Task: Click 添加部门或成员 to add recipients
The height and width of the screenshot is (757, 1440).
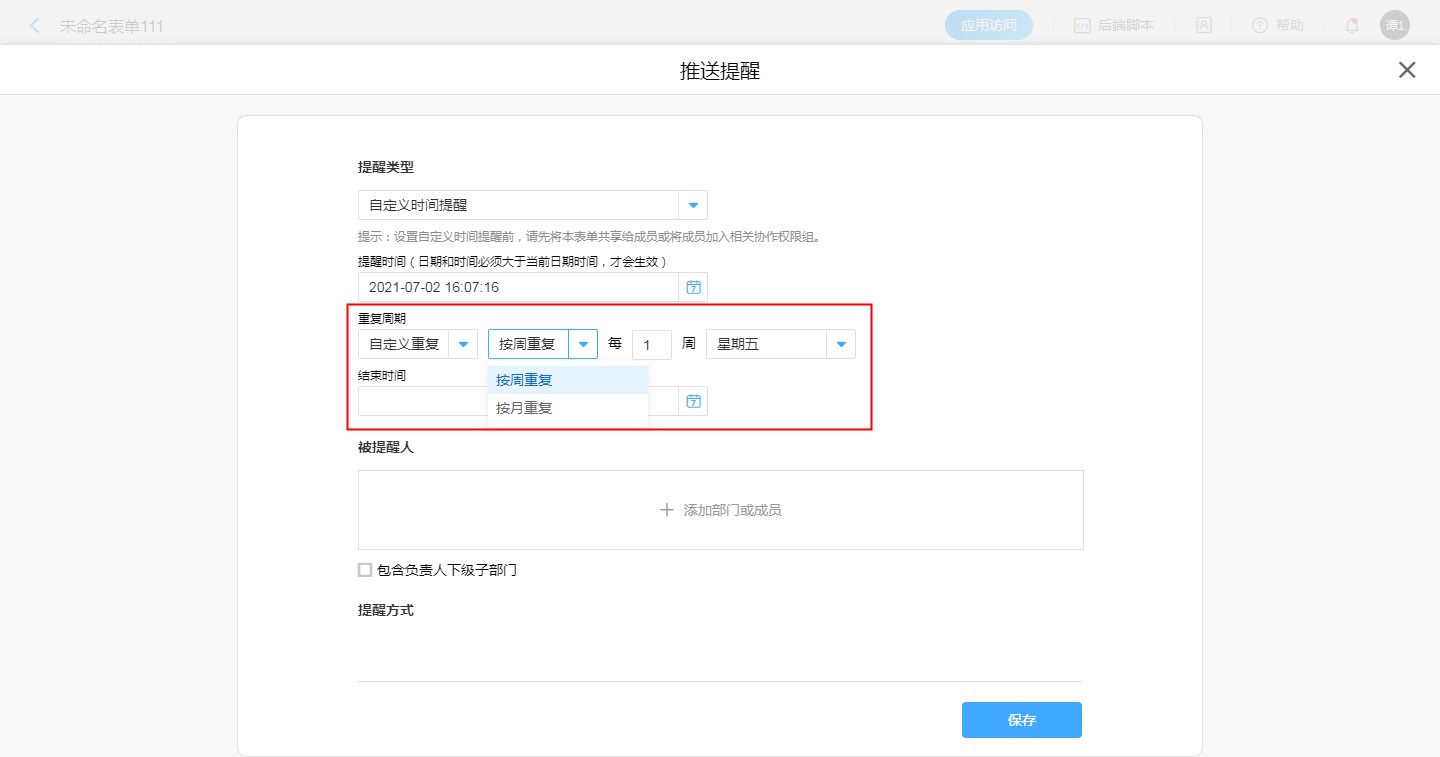Action: click(720, 510)
